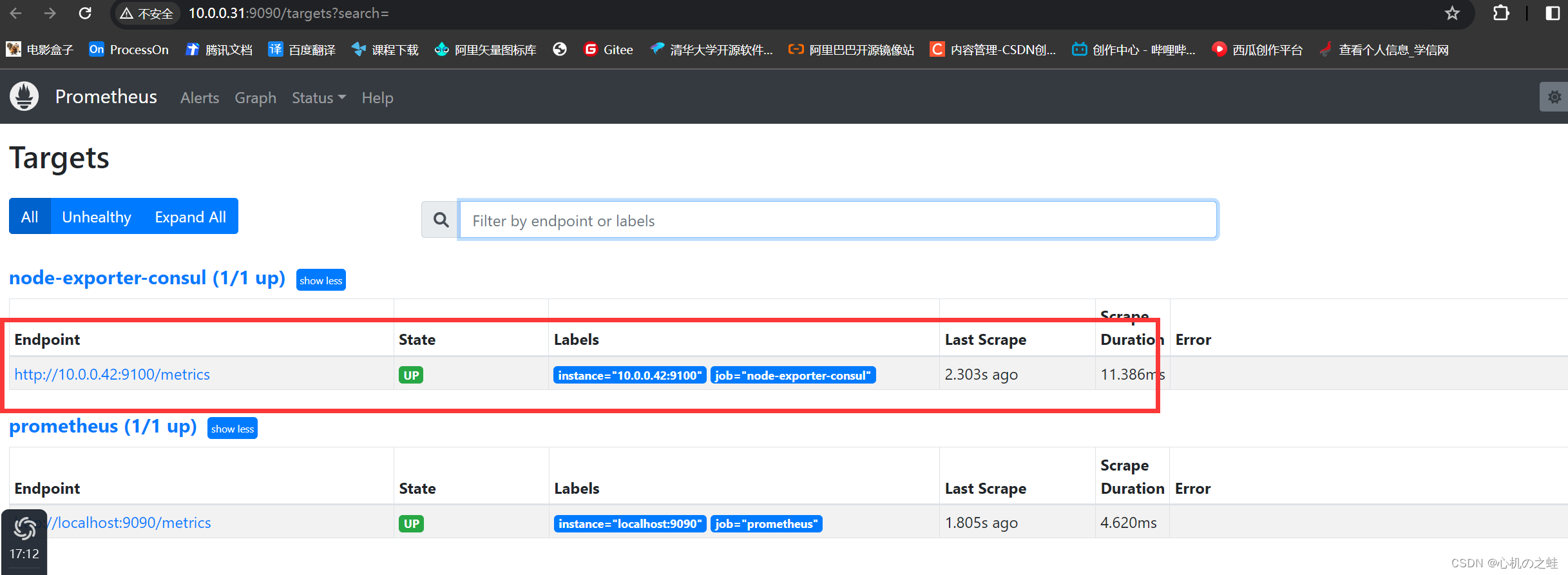Open the 课程下载 bookmark
The image size is (1568, 575).
click(x=385, y=50)
